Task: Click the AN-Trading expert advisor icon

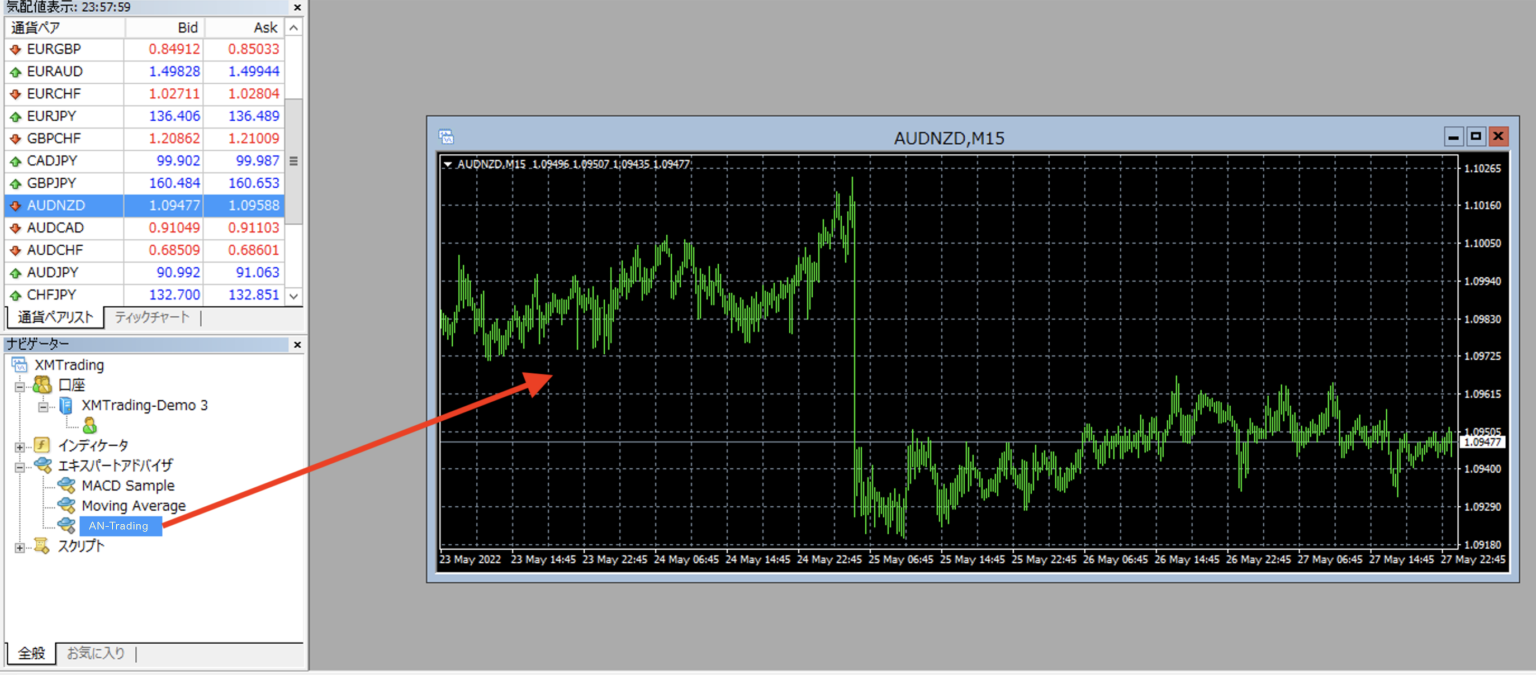Action: pyautogui.click(x=67, y=526)
